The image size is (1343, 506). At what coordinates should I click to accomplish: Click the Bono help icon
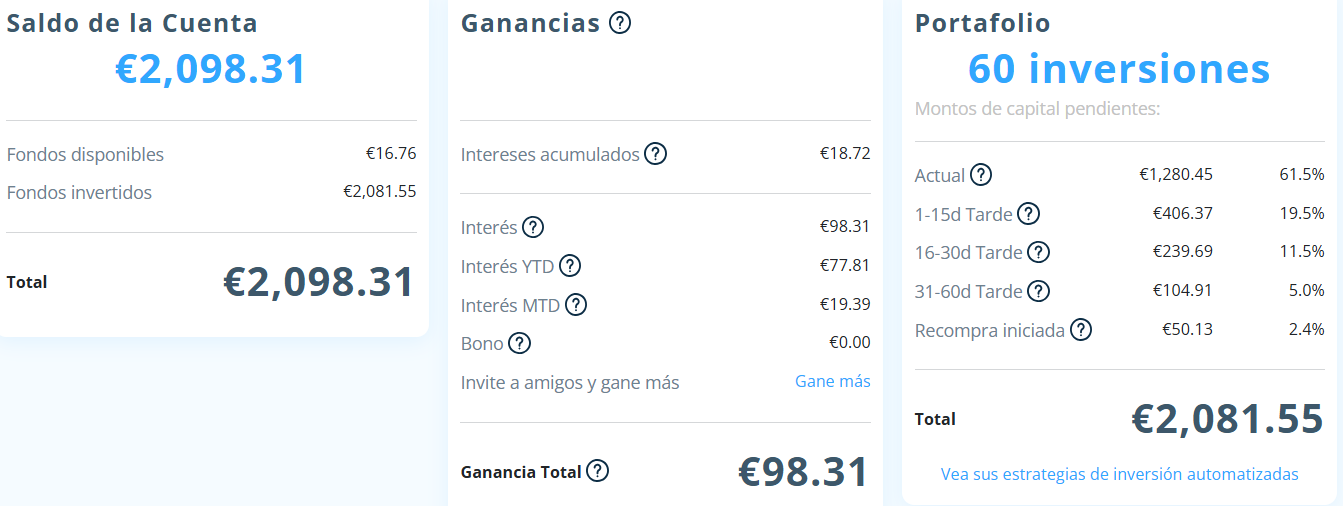pos(519,343)
